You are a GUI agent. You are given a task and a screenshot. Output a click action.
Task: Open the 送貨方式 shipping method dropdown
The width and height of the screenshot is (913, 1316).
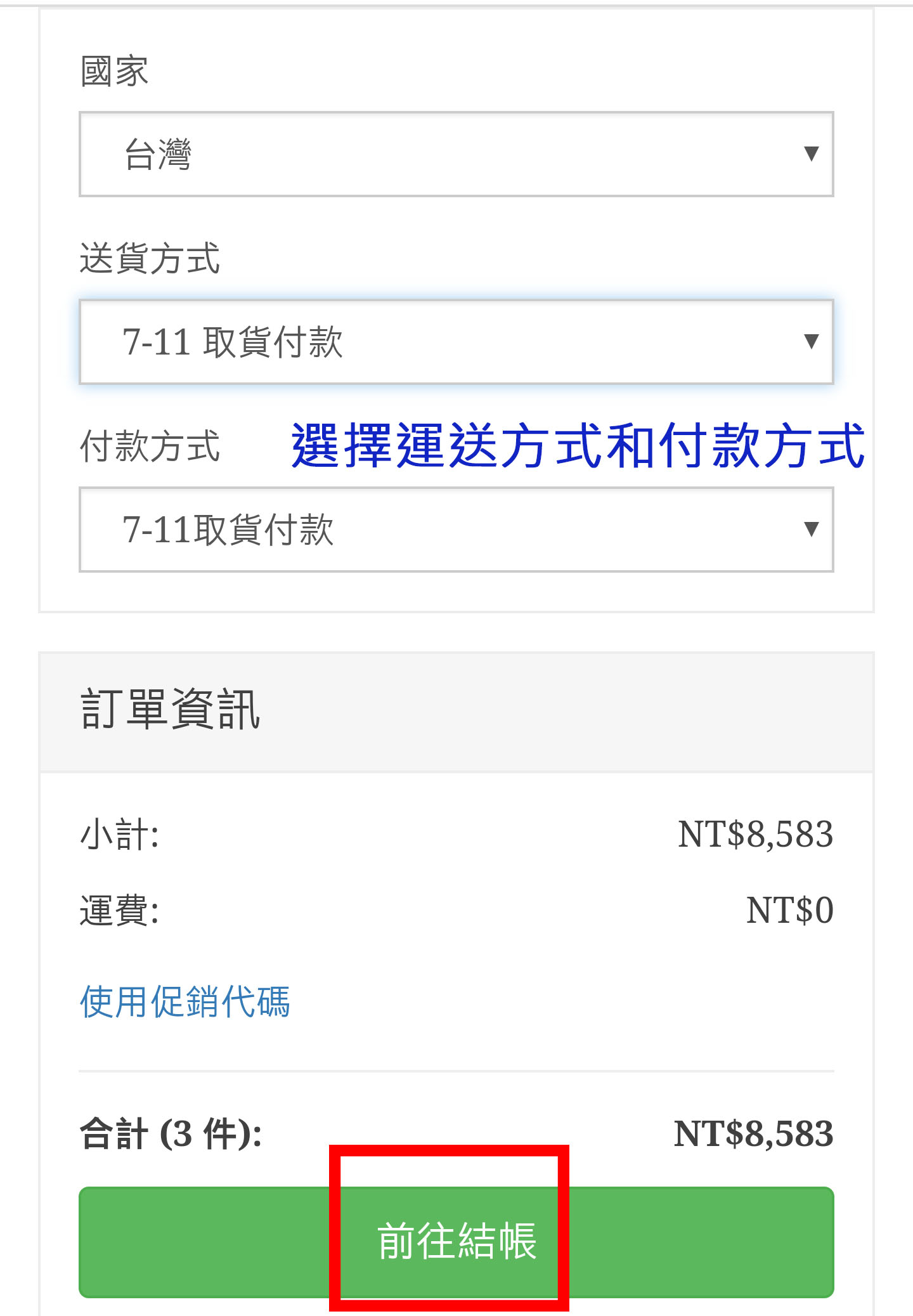click(455, 342)
